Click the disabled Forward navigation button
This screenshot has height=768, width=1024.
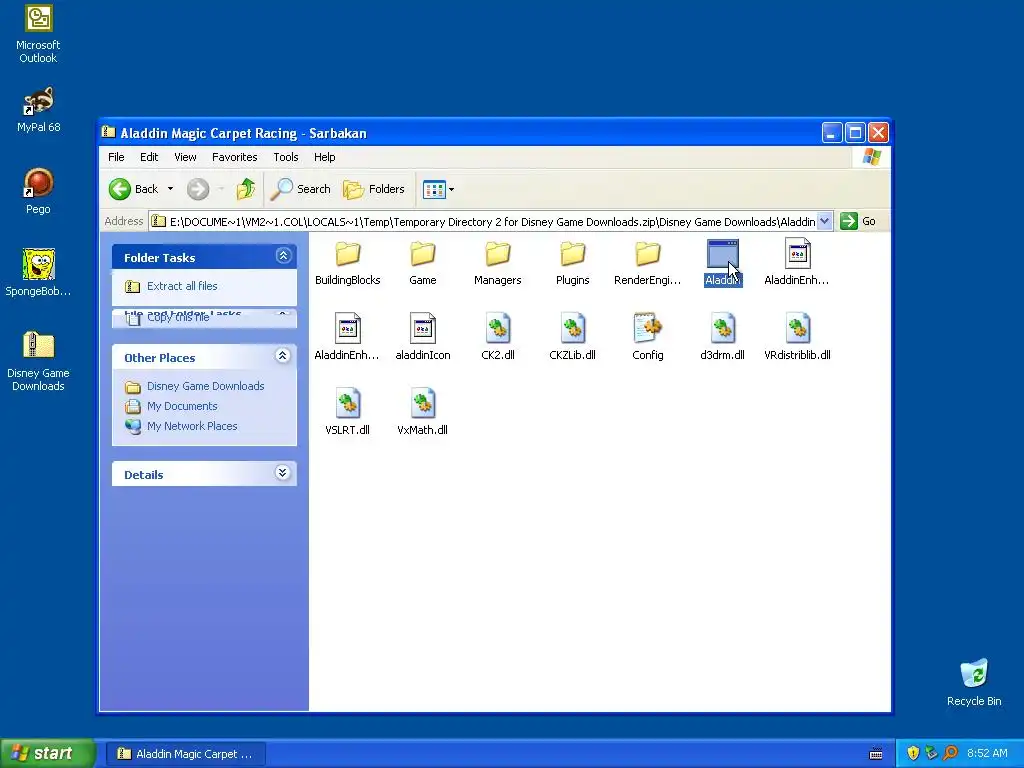(198, 189)
